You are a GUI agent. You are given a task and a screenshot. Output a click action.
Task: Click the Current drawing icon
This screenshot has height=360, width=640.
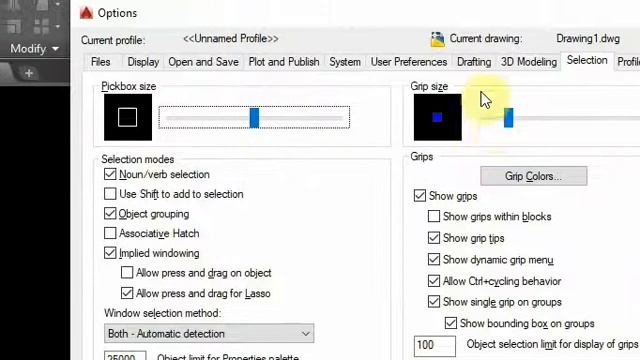click(x=437, y=39)
